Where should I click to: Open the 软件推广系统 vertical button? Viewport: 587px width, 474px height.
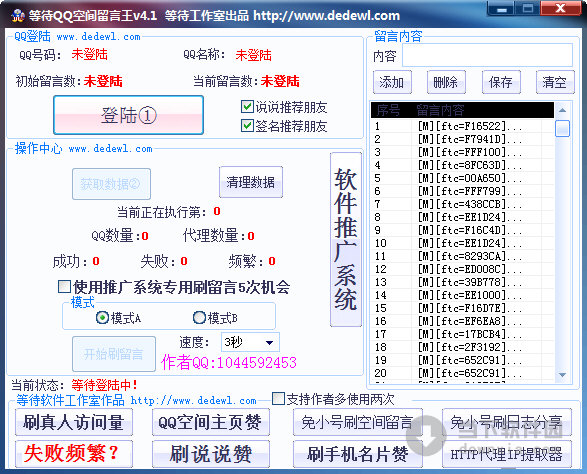click(x=346, y=240)
